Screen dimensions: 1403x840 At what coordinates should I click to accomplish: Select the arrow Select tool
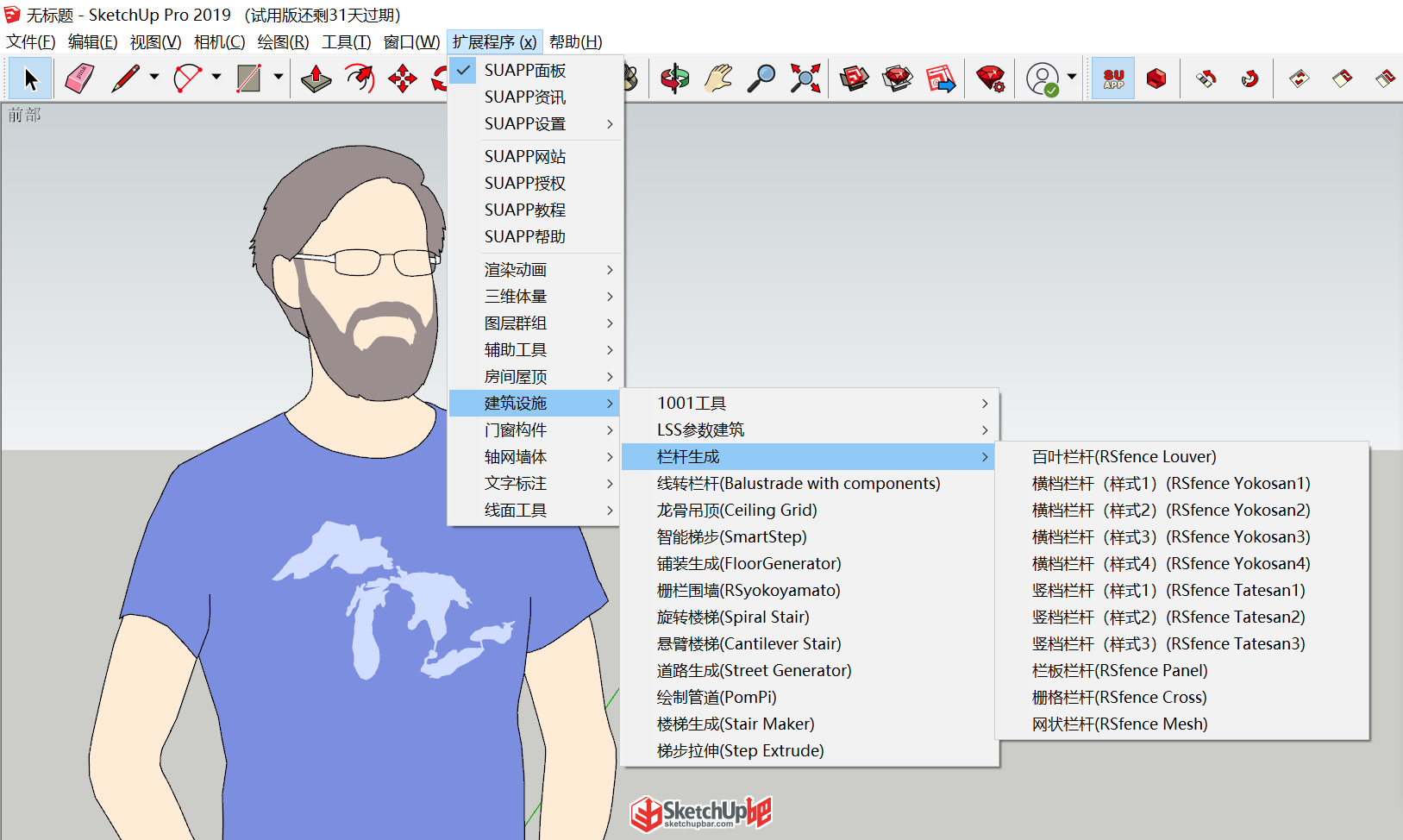point(31,78)
